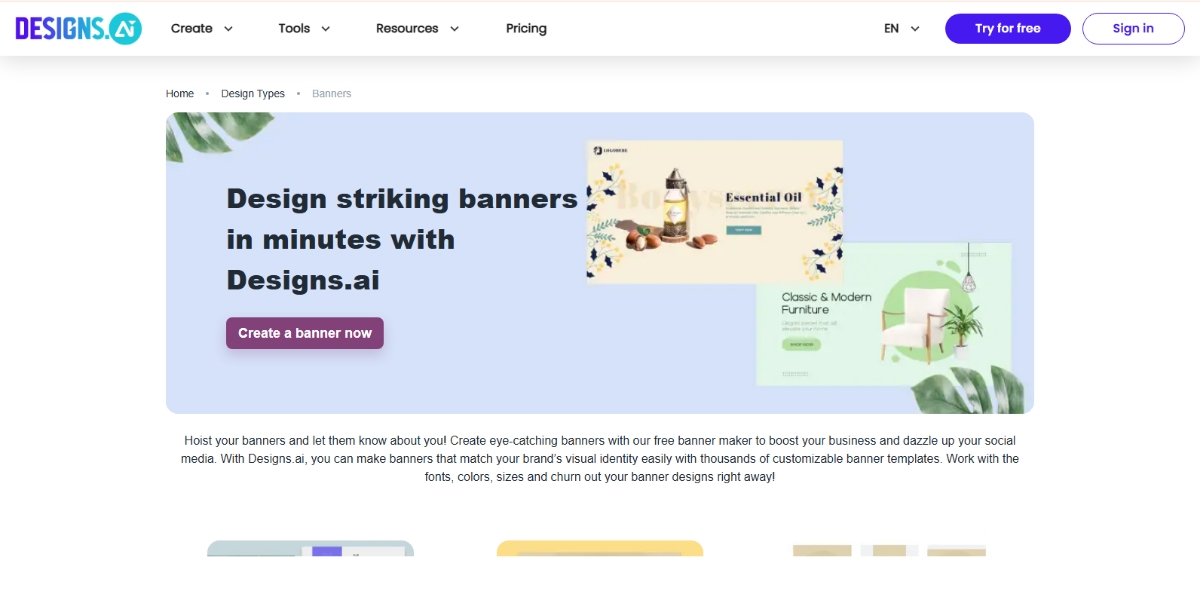
Task: Go to the Pricing page
Action: (526, 28)
